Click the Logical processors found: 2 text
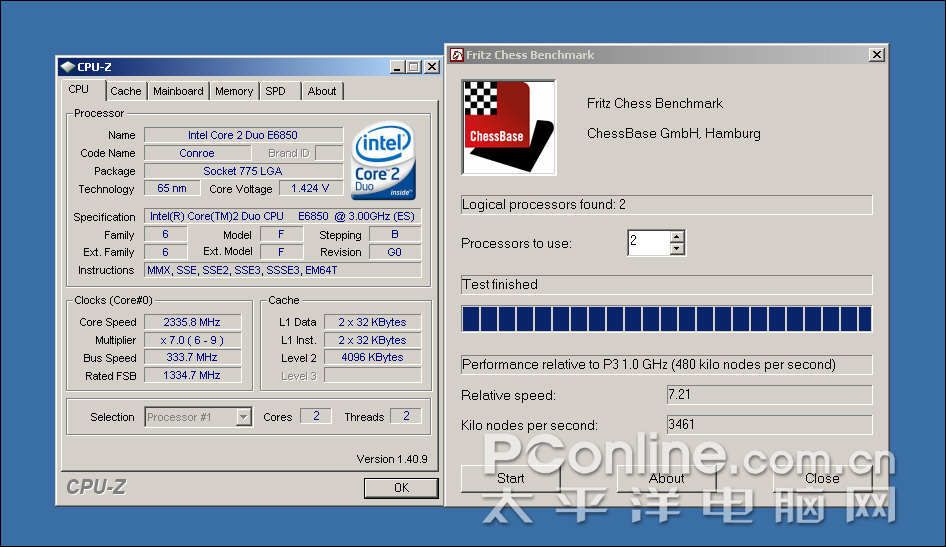The width and height of the screenshot is (946, 547). point(544,204)
